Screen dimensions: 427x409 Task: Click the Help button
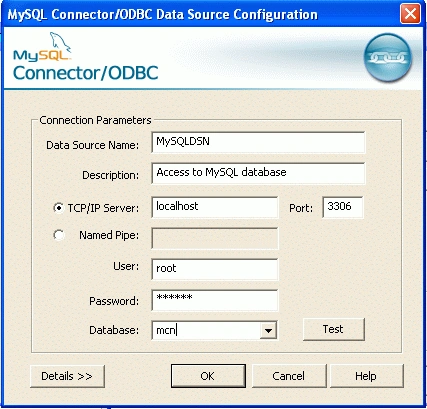pyautogui.click(x=366, y=376)
